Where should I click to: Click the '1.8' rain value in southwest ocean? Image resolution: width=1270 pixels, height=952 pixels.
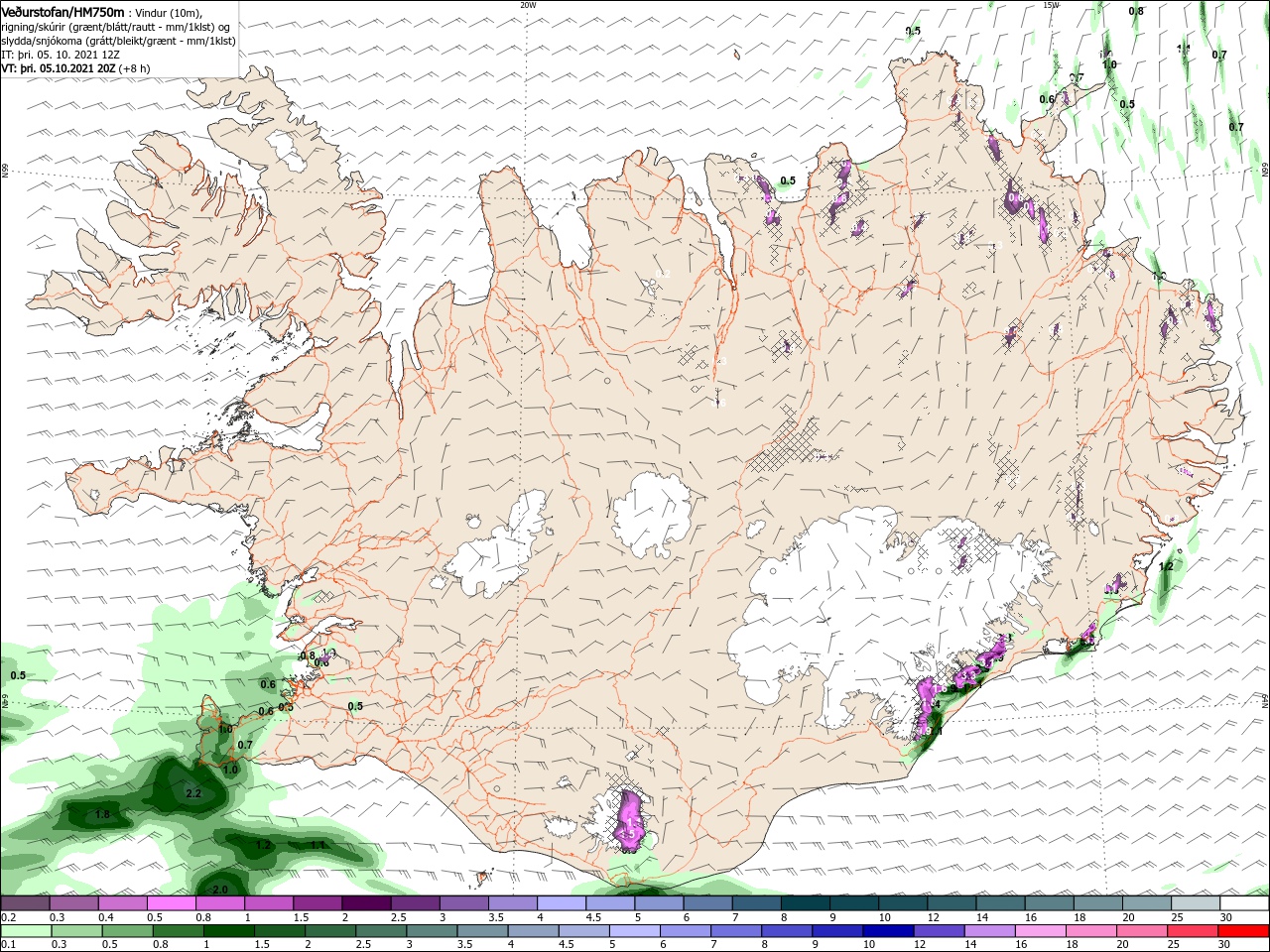102,815
